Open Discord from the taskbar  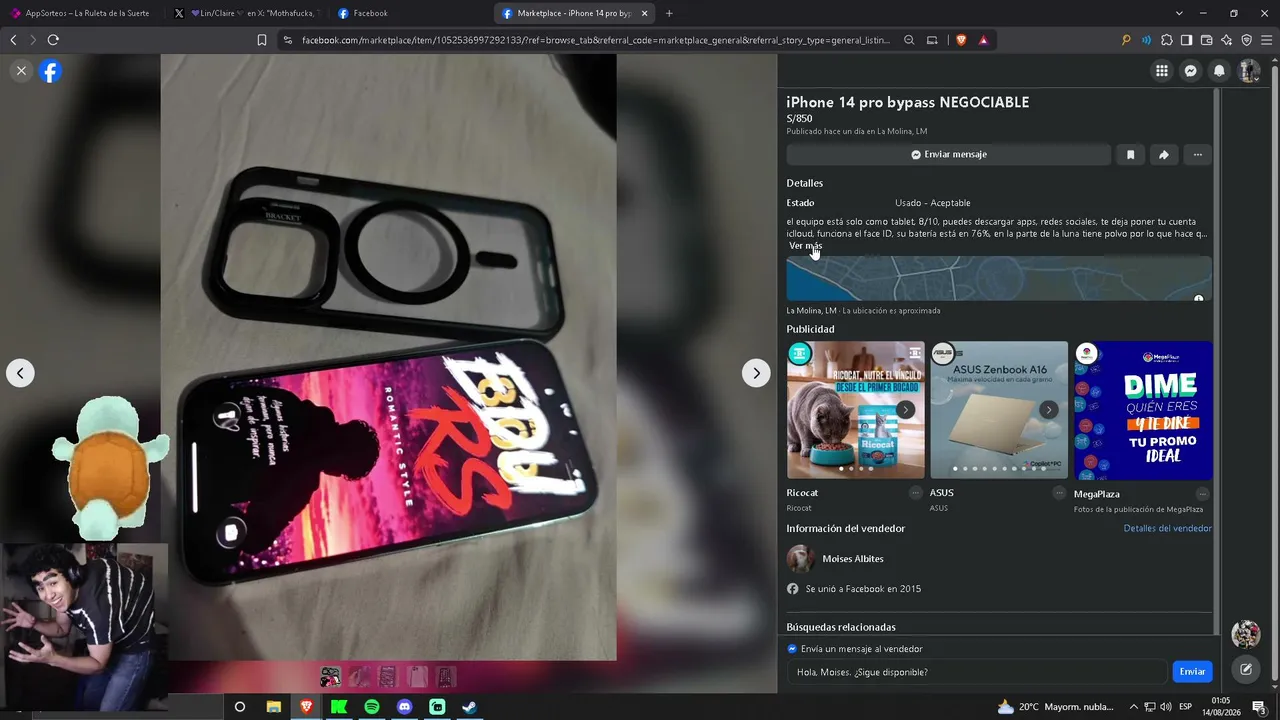(x=405, y=707)
